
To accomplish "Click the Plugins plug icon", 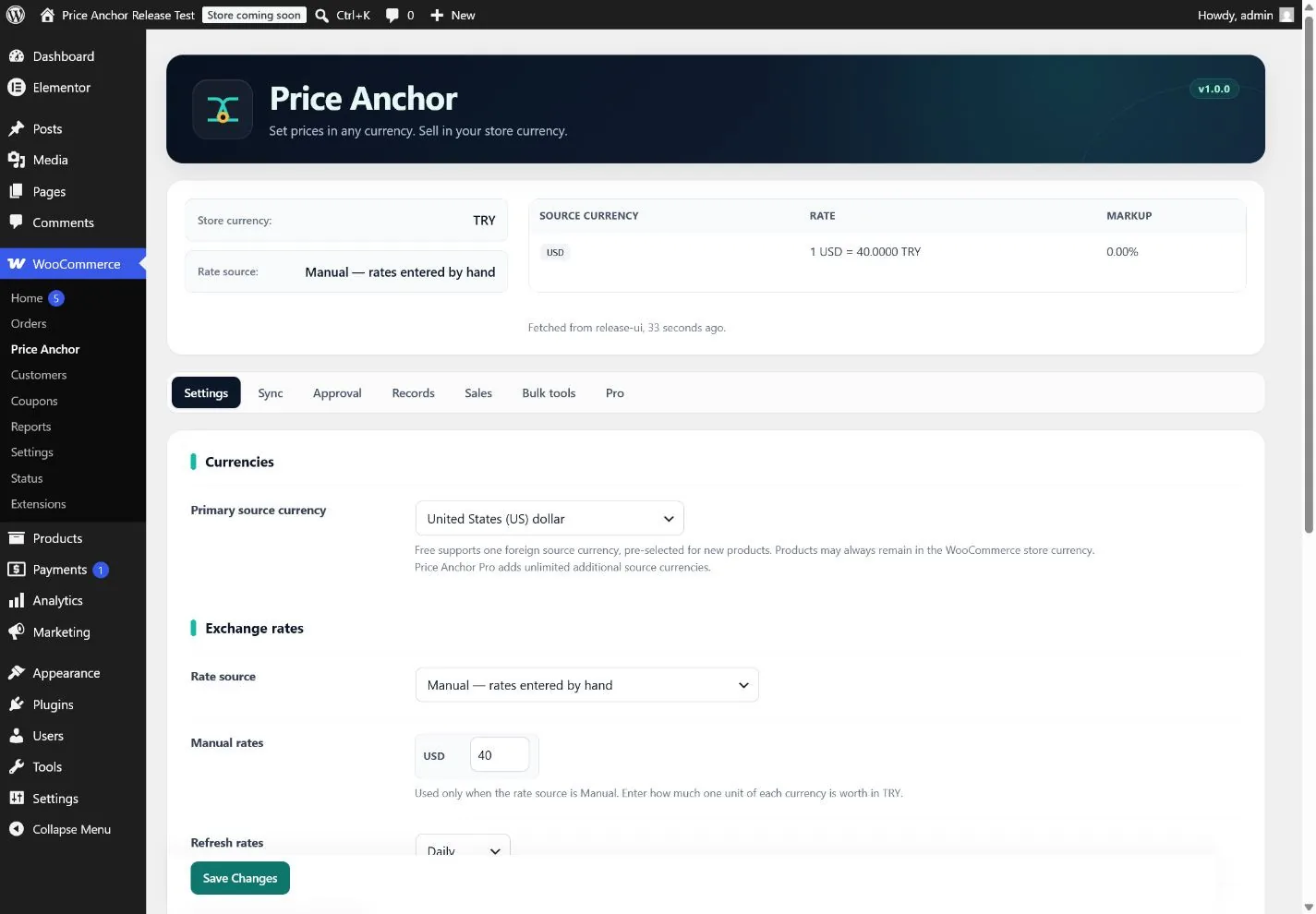I will [x=16, y=704].
